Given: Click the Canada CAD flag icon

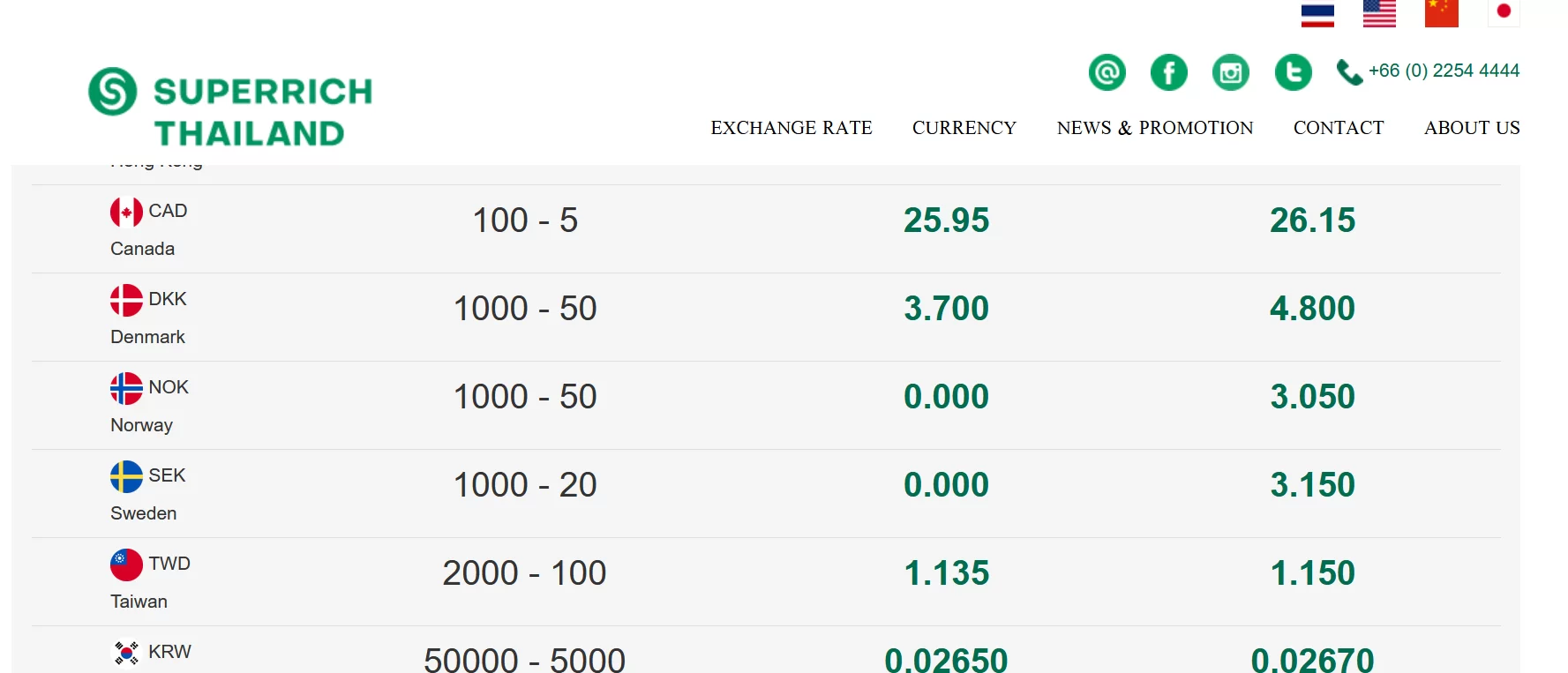Looking at the screenshot, I should coord(126,212).
